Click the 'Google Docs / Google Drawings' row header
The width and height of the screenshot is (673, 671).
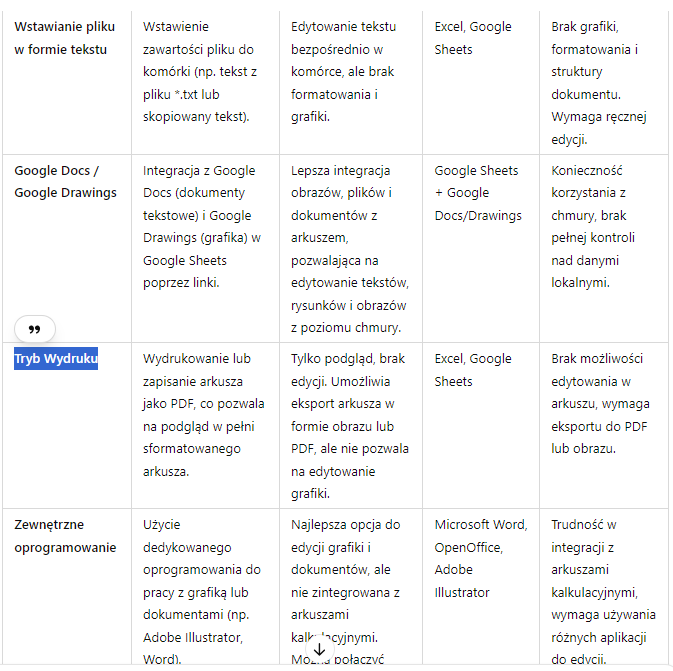point(65,182)
